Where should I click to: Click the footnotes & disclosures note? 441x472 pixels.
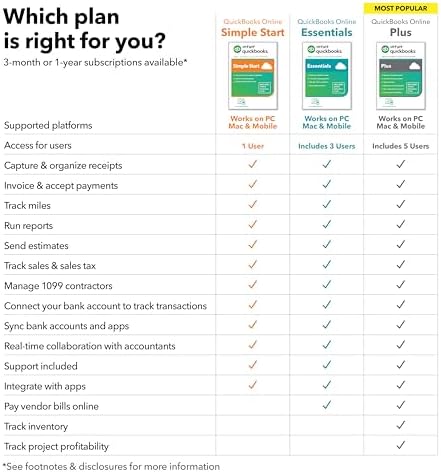[111, 466]
